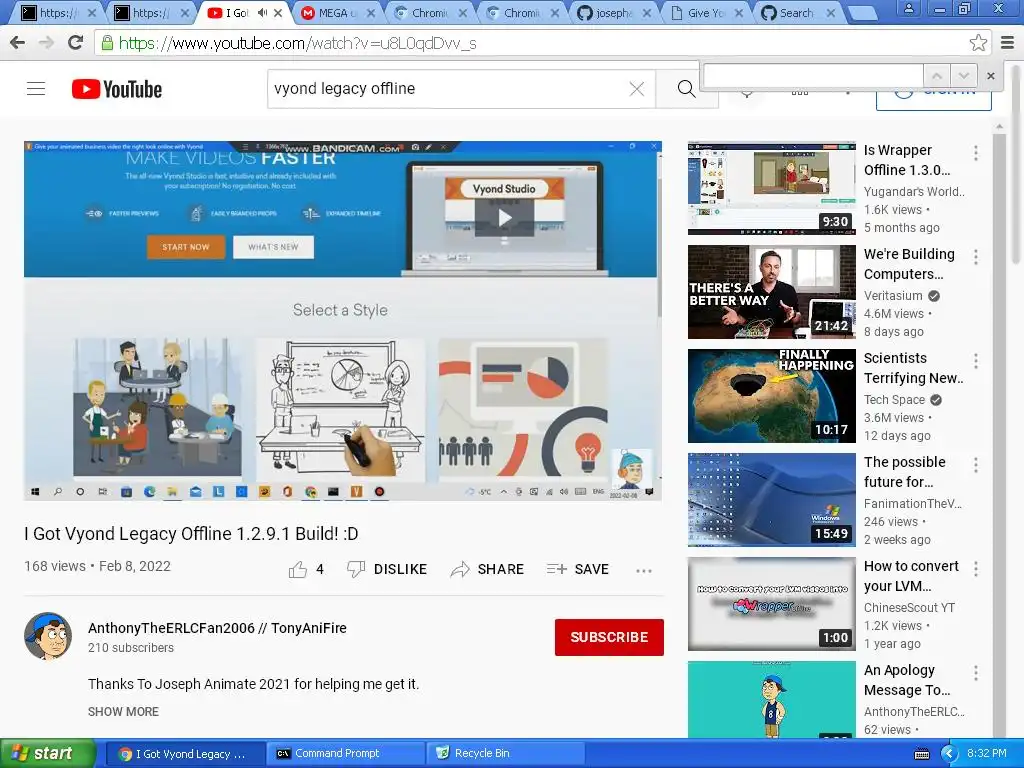1024x768 pixels.
Task: Switch to the MEGA tab
Action: point(337,12)
